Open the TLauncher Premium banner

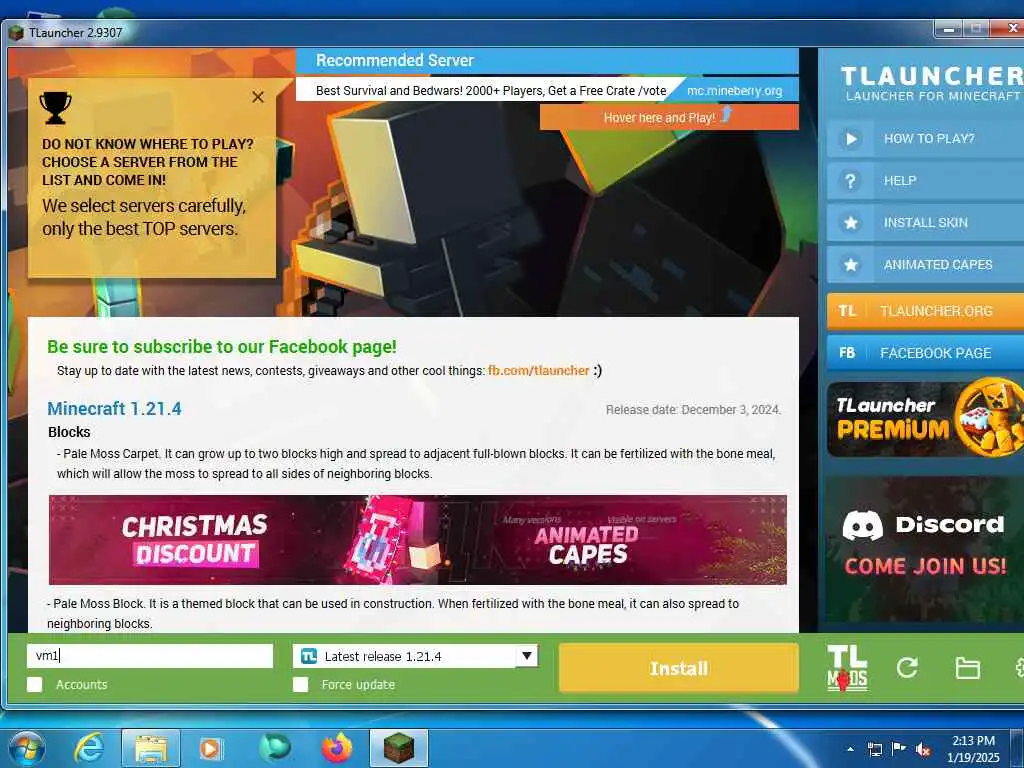tap(925, 419)
